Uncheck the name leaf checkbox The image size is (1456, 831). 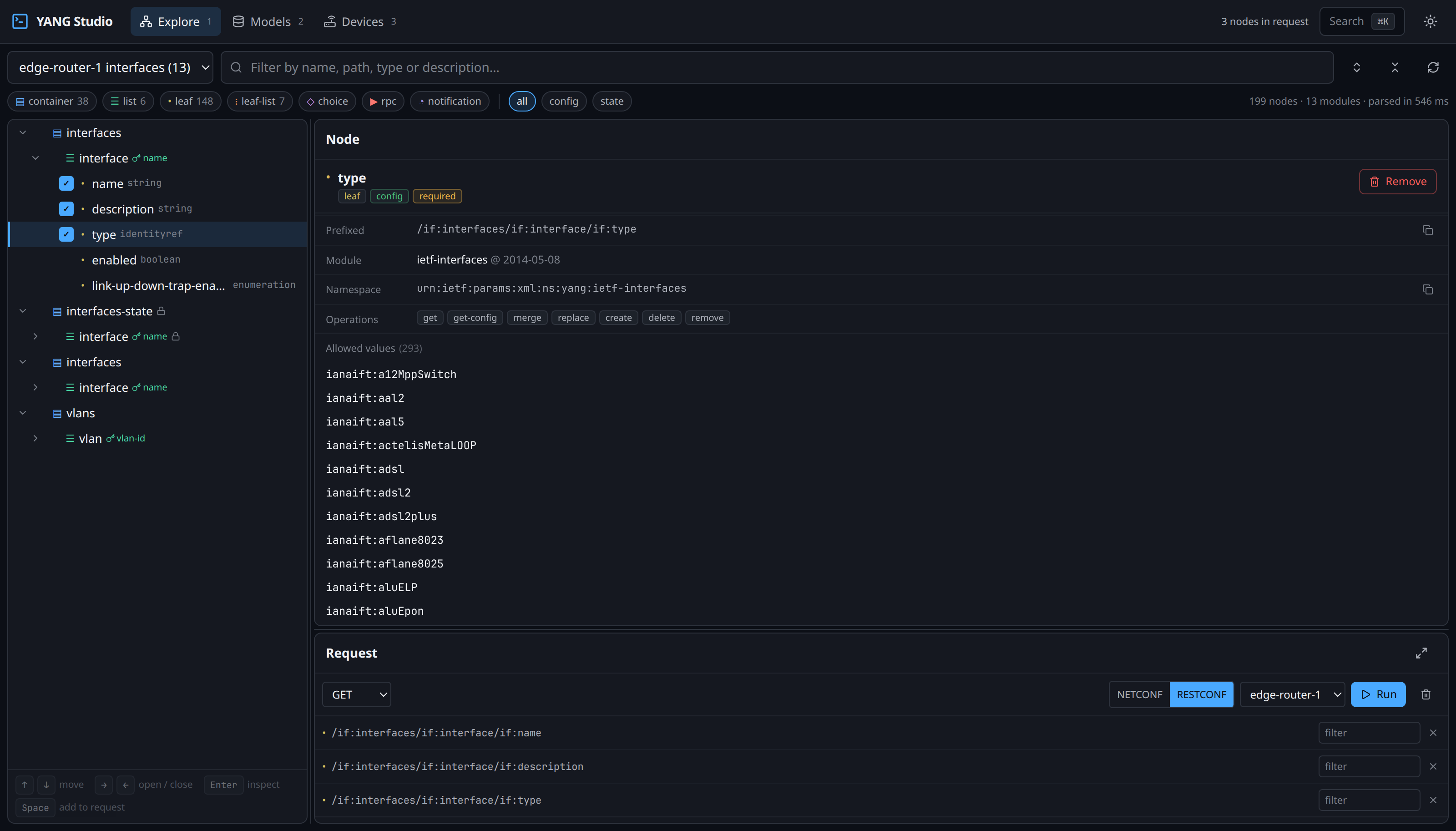[x=66, y=184]
